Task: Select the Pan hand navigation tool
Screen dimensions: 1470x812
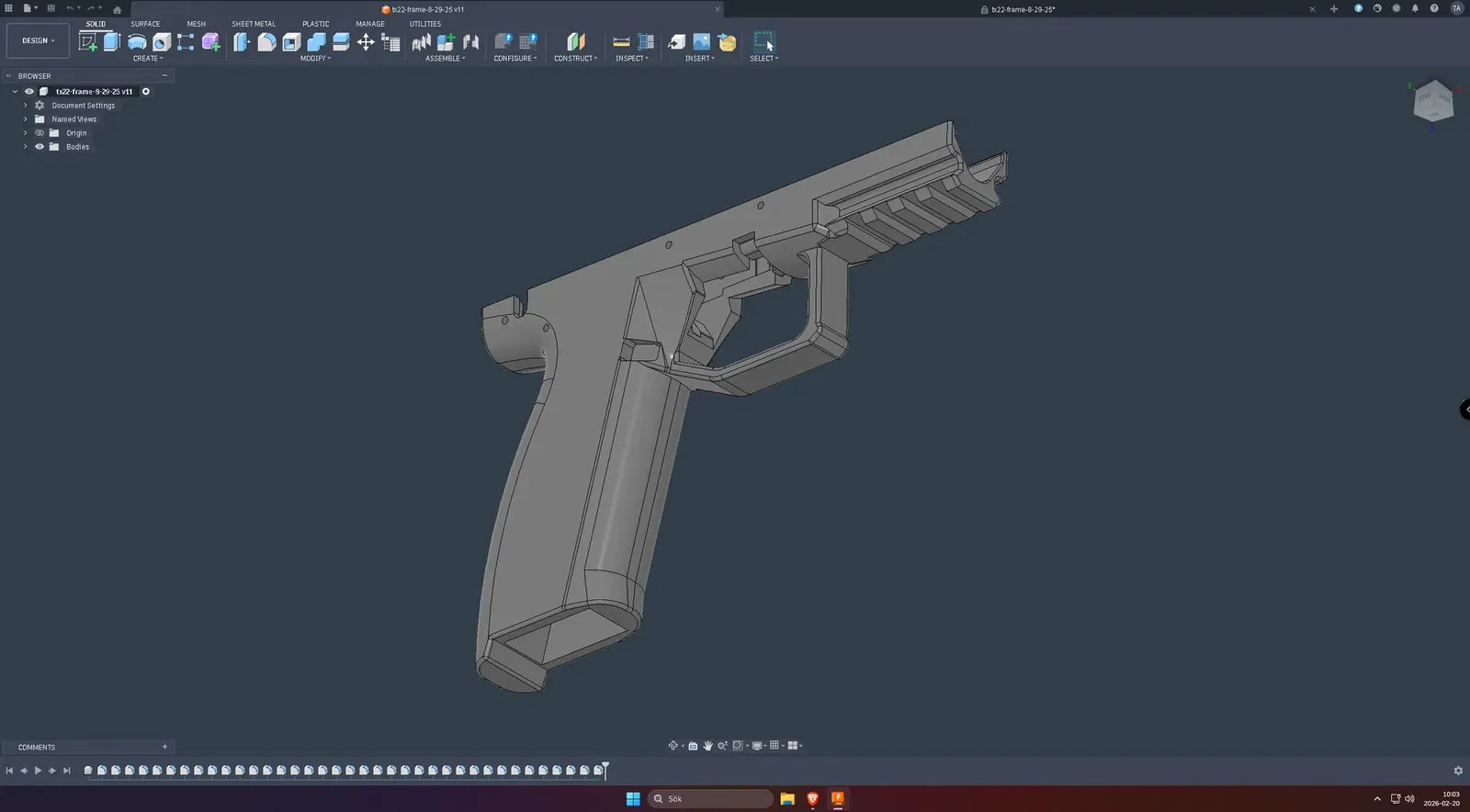Action: [707, 746]
